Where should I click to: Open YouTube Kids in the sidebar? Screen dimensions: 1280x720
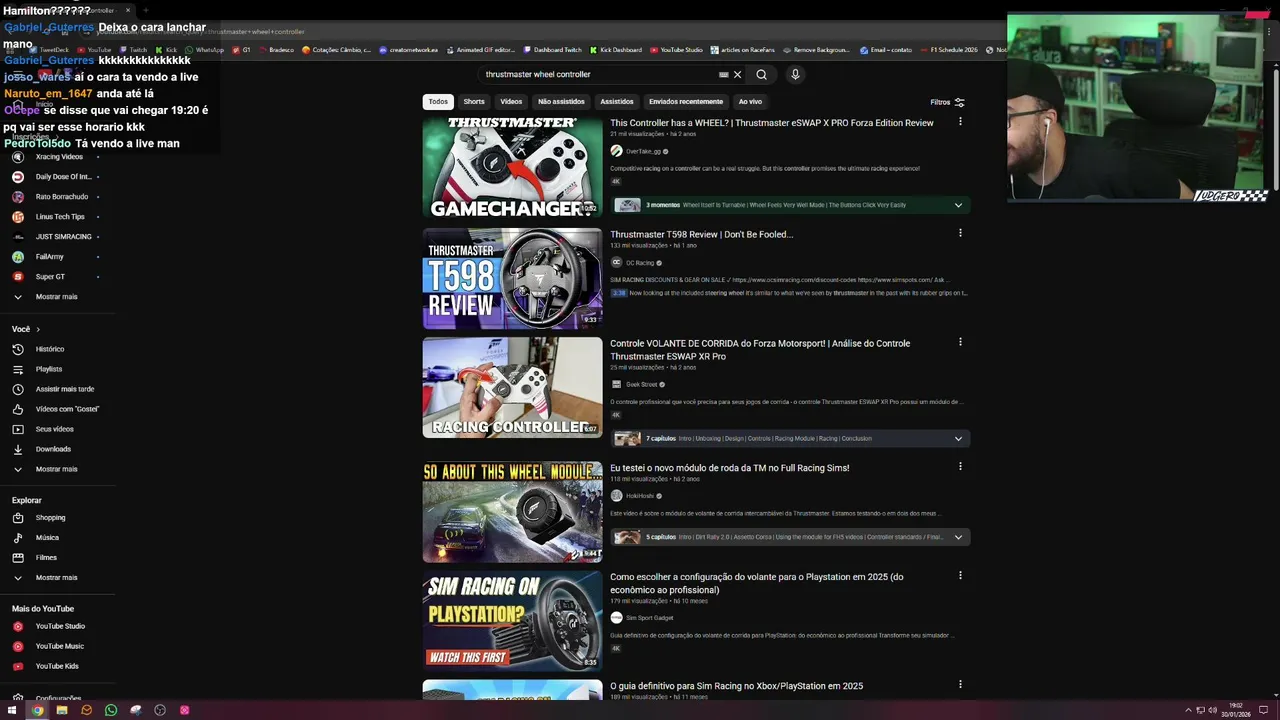click(x=56, y=666)
